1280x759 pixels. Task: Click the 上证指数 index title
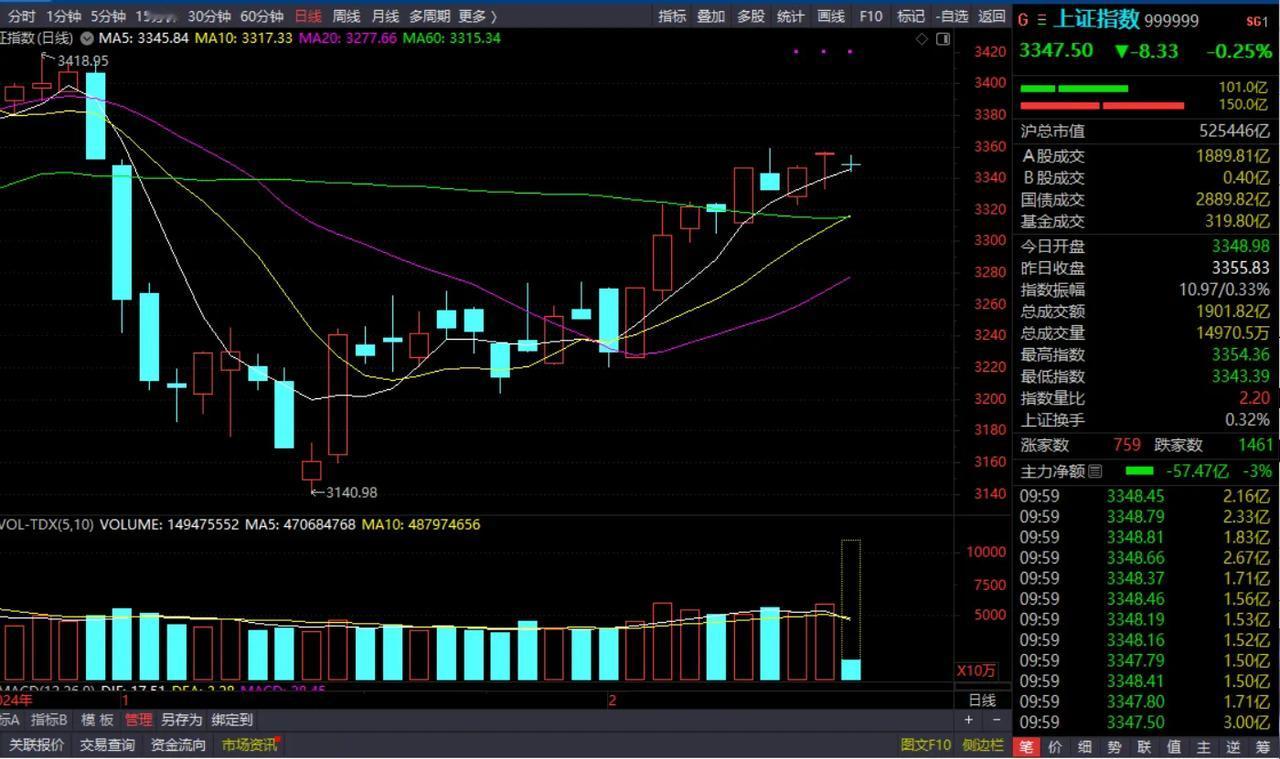pos(1097,19)
